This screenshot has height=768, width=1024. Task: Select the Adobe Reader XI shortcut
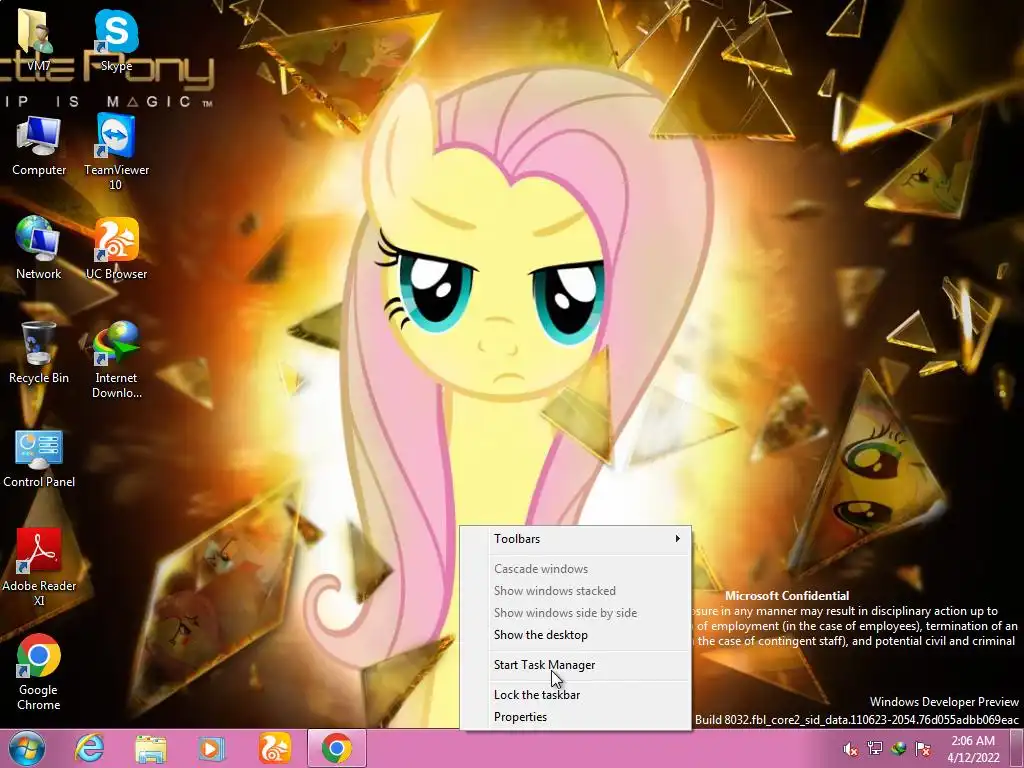(x=39, y=567)
